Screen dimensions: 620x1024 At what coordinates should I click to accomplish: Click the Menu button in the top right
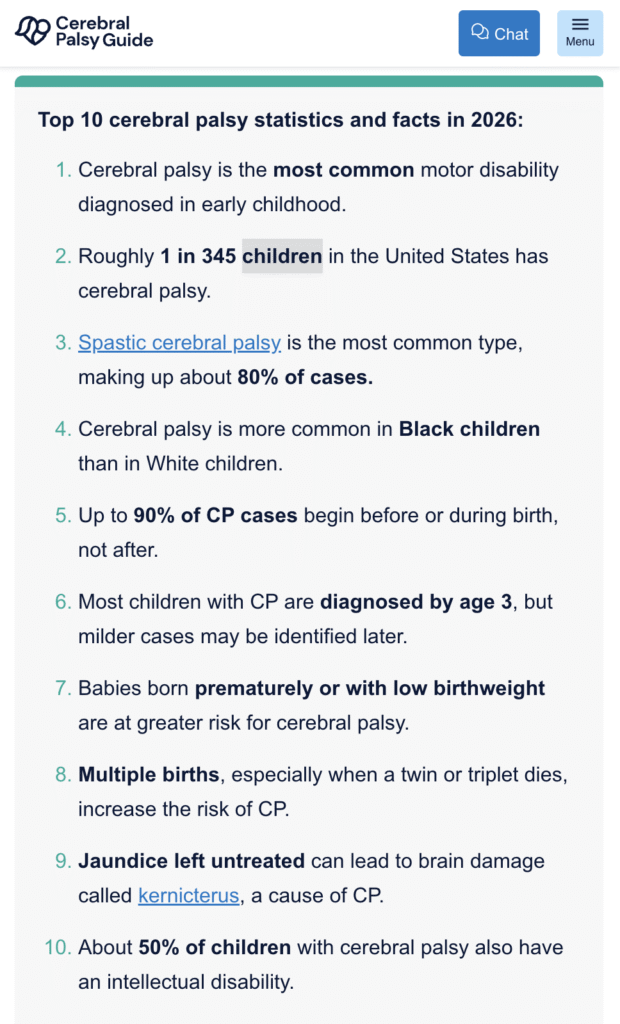(x=580, y=33)
